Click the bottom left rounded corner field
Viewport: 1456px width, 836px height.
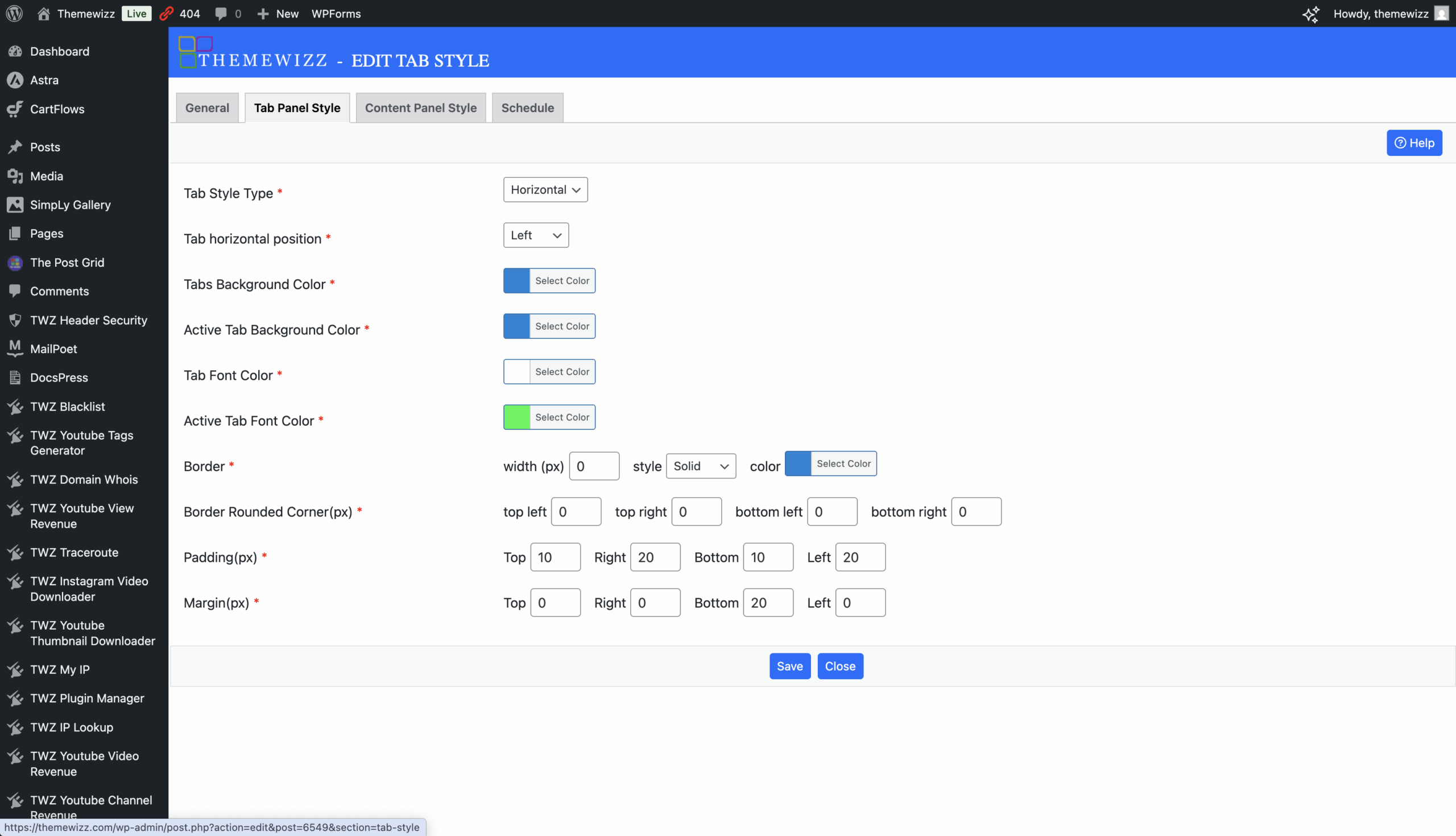point(832,511)
